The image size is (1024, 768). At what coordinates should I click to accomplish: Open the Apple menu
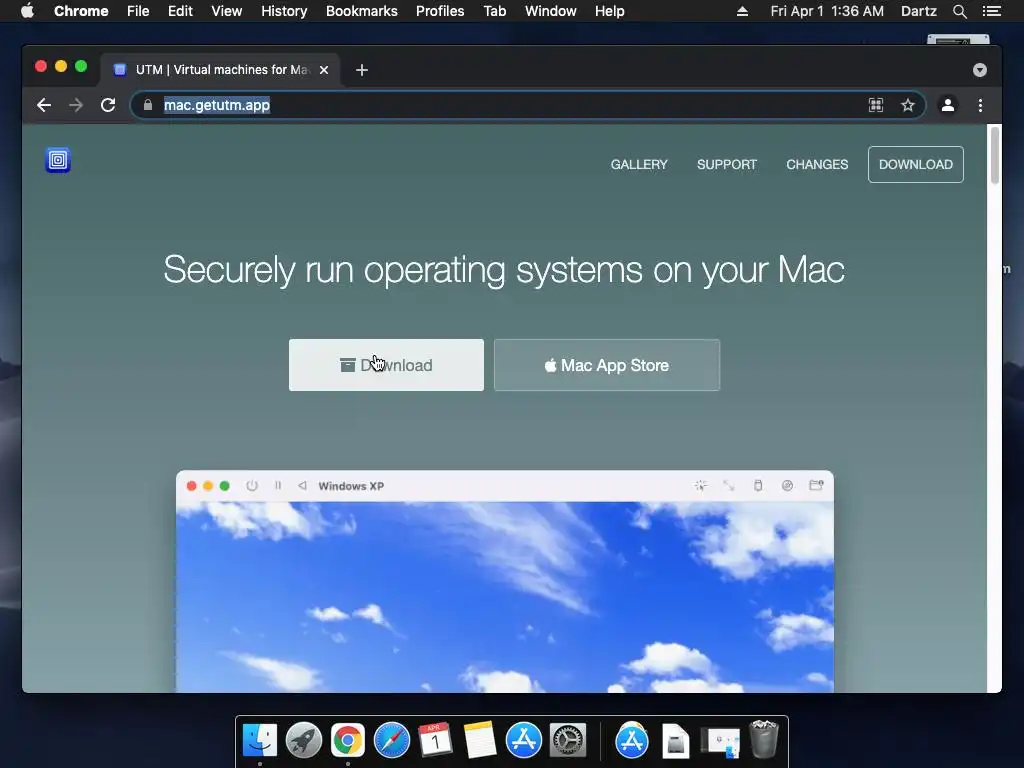tap(27, 11)
